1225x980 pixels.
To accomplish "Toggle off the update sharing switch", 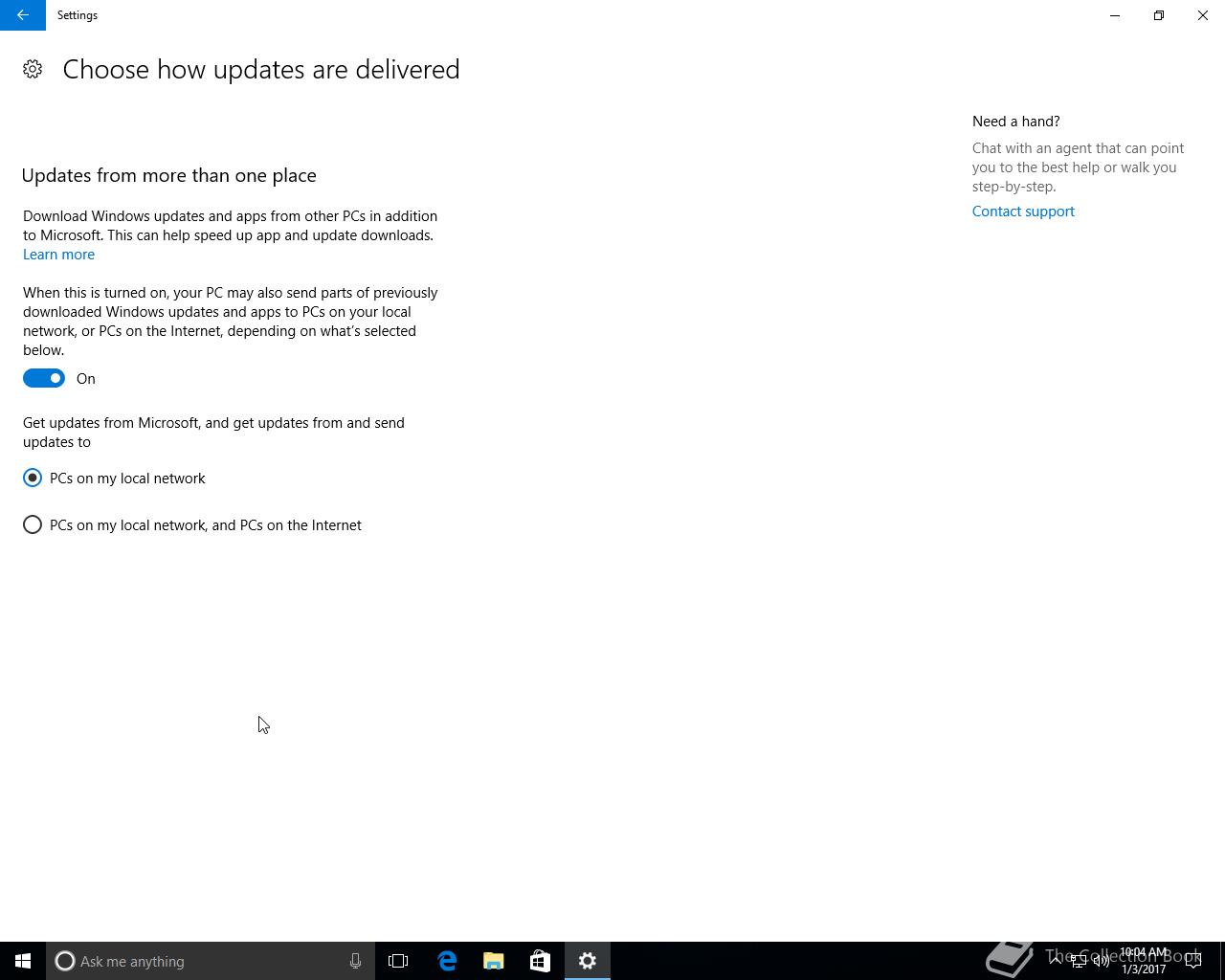I will coord(44,378).
